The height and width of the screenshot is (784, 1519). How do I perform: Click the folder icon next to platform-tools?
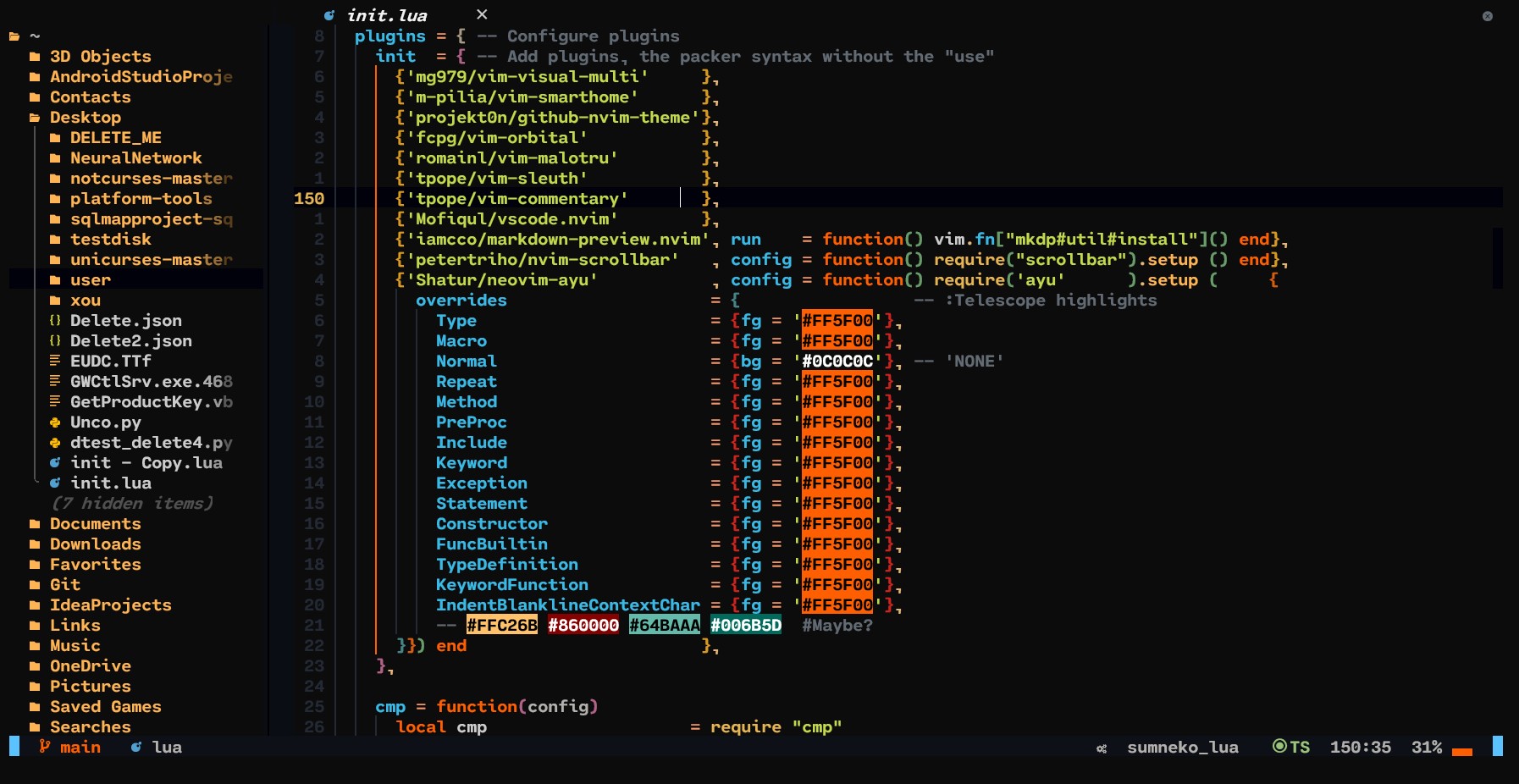55,199
